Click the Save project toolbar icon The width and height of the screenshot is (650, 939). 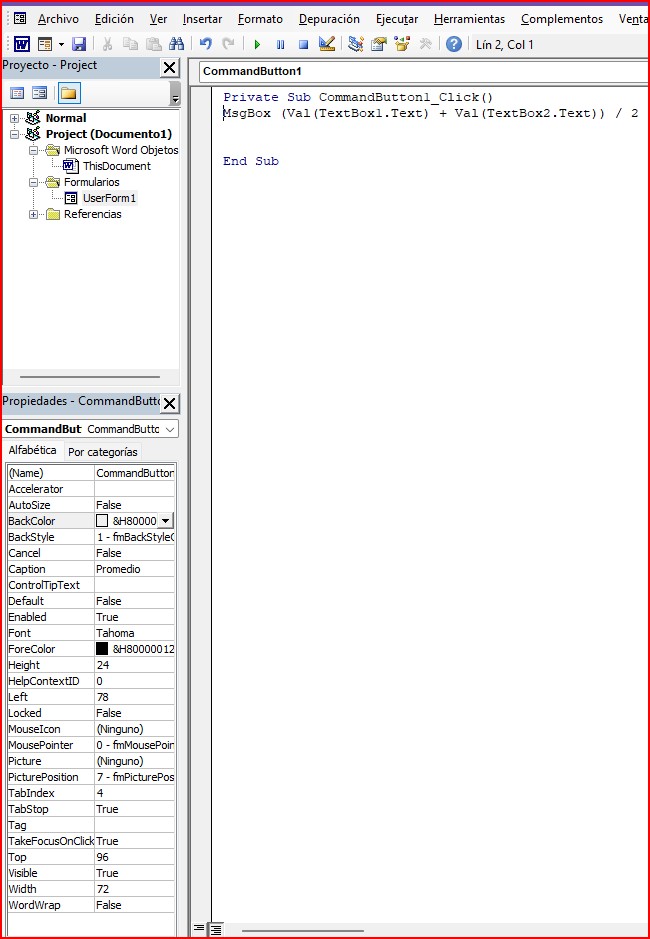(79, 44)
